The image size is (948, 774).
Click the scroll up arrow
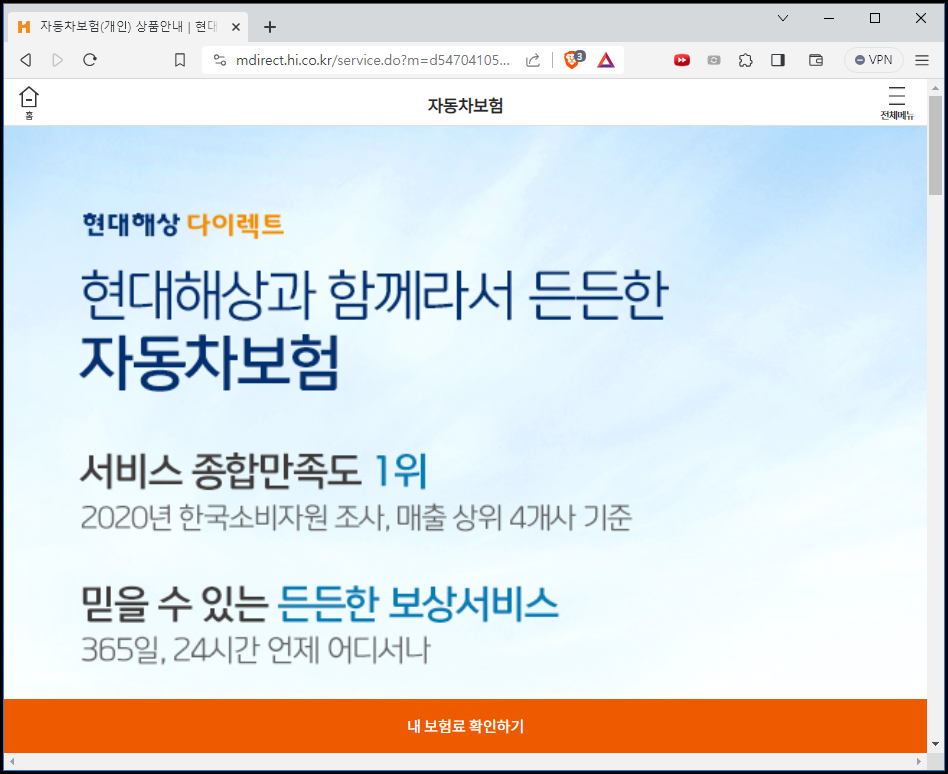click(935, 88)
